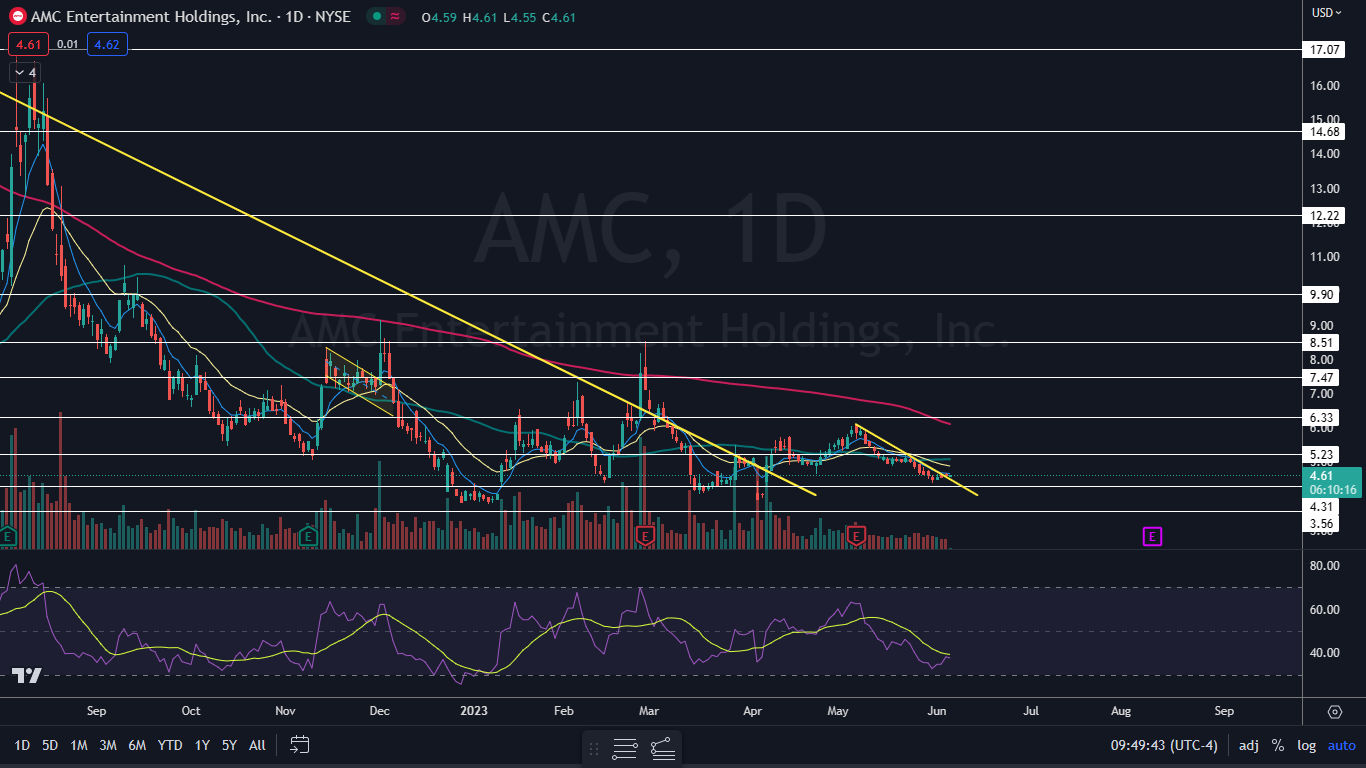Click the RSI 80.00 scale label
The height and width of the screenshot is (768, 1366).
1325,566
